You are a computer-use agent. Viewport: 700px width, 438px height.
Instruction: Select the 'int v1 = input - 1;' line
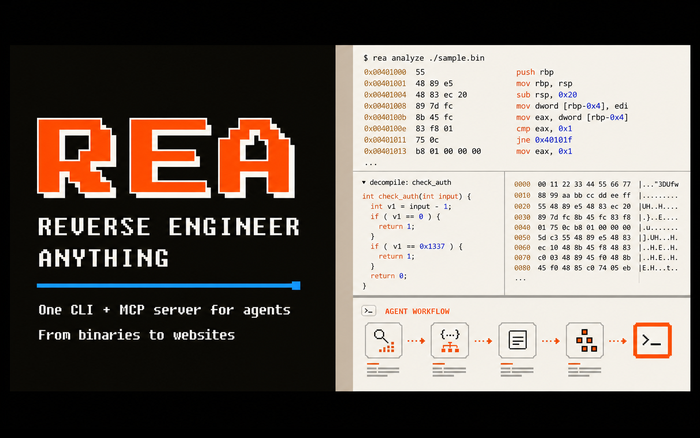click(411, 206)
